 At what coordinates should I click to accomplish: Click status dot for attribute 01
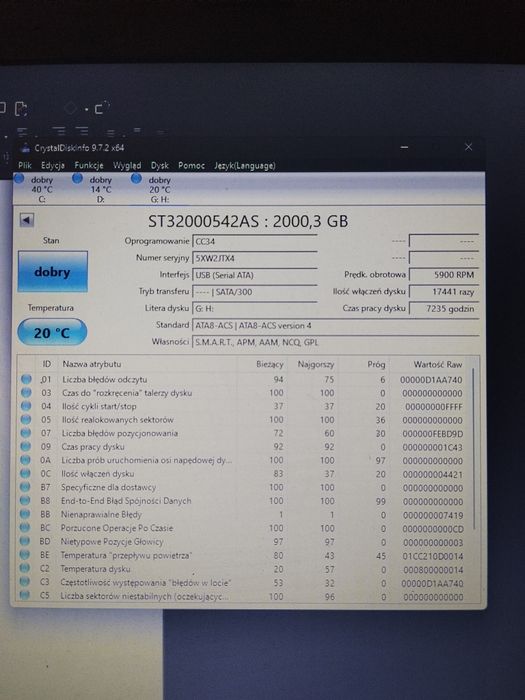(x=26, y=379)
